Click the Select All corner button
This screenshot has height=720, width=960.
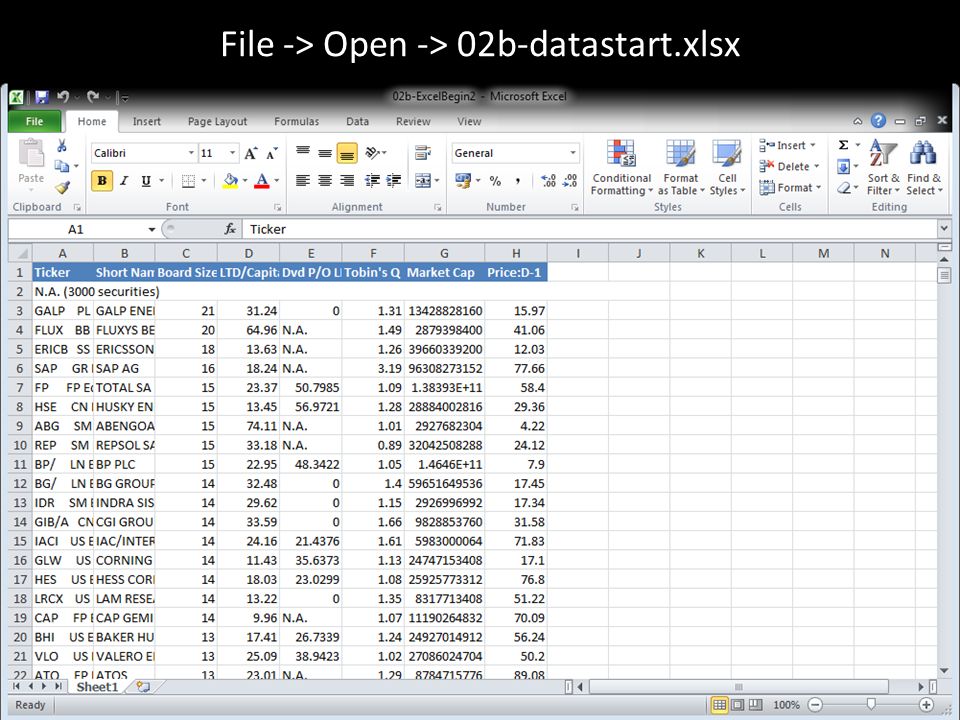(x=20, y=253)
